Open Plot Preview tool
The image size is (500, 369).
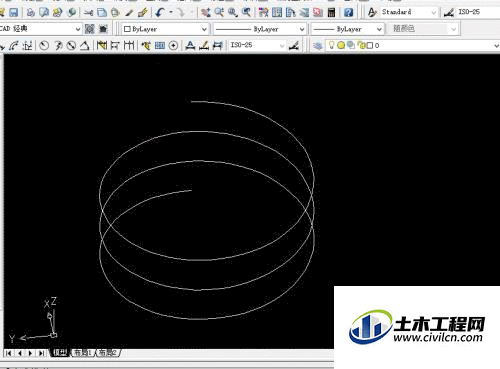pyautogui.click(x=44, y=13)
